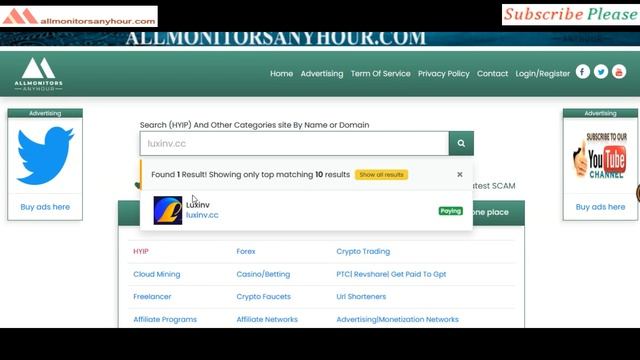Open the Crypto Faucets category
The width and height of the screenshot is (640, 360).
(x=264, y=297)
